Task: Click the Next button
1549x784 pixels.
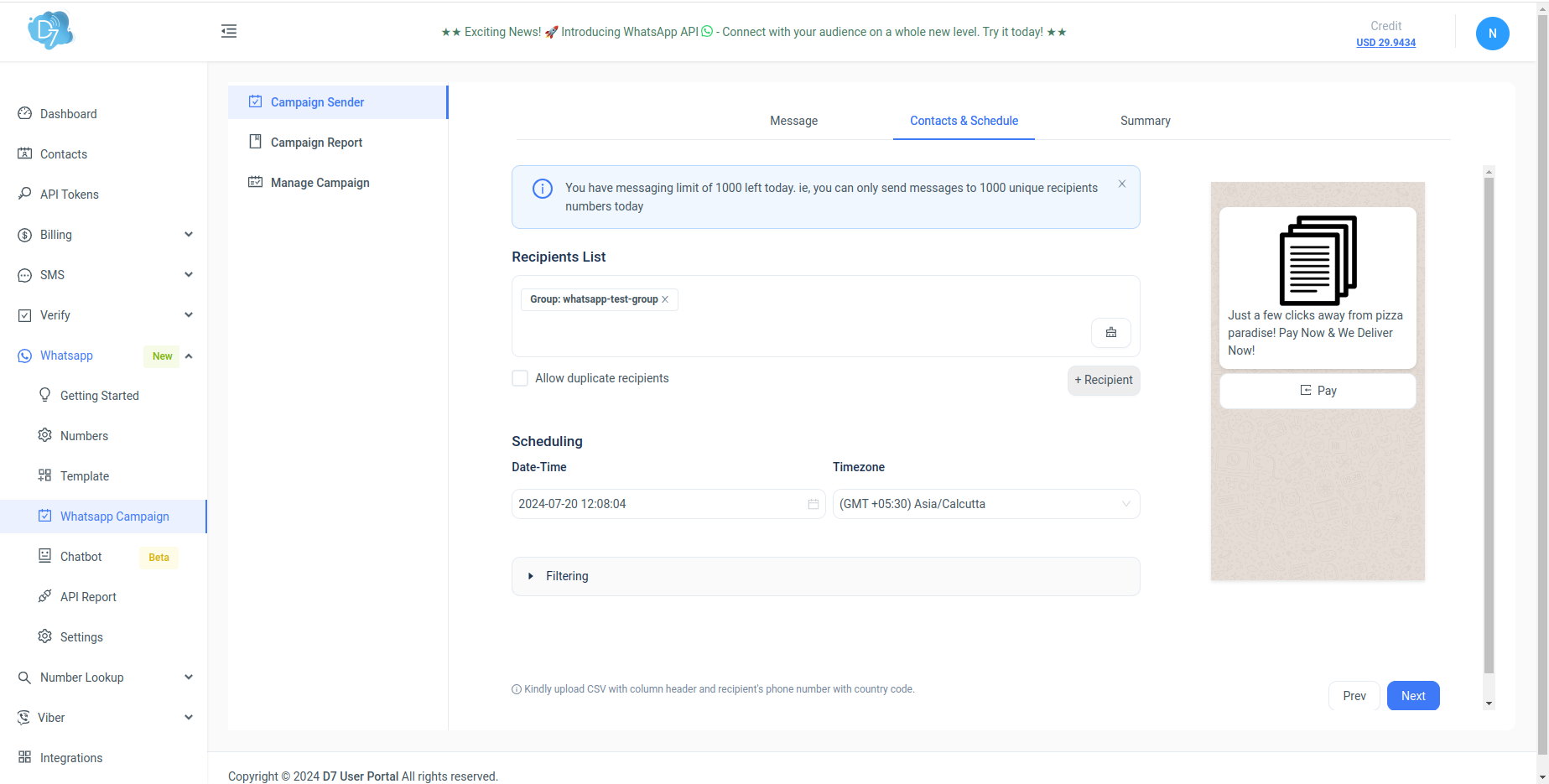Action: pyautogui.click(x=1412, y=696)
